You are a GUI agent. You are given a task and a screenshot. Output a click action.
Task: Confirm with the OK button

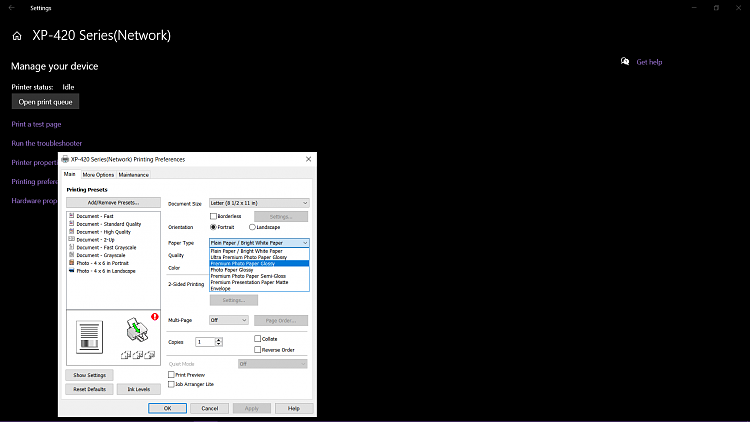(167, 408)
